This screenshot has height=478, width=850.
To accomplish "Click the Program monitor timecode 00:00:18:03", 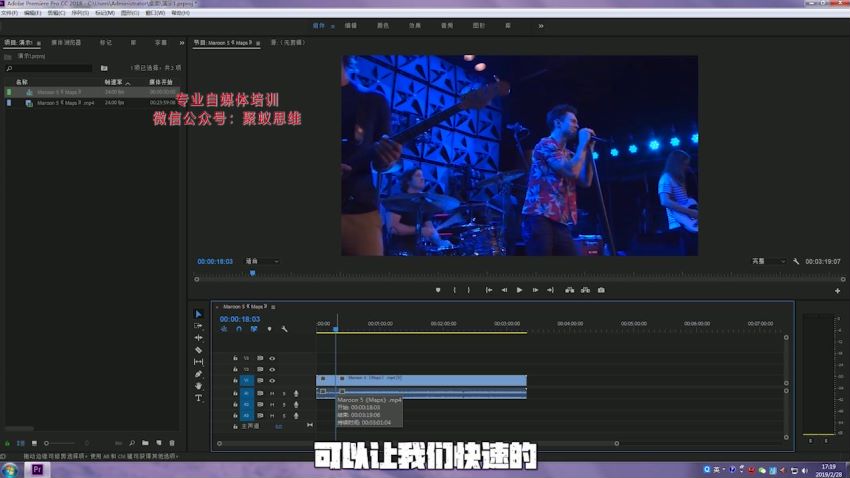I will pyautogui.click(x=215, y=261).
